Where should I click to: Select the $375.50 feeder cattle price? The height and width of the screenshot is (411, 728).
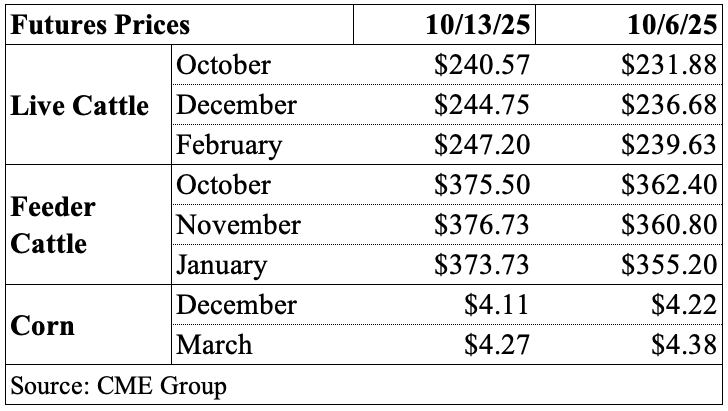pyautogui.click(x=482, y=185)
